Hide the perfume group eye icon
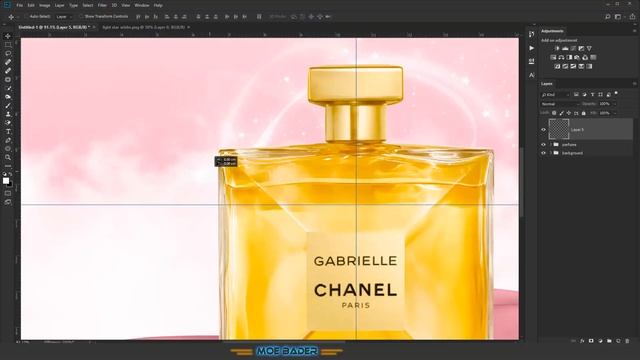The height and width of the screenshot is (360, 640). [543, 144]
